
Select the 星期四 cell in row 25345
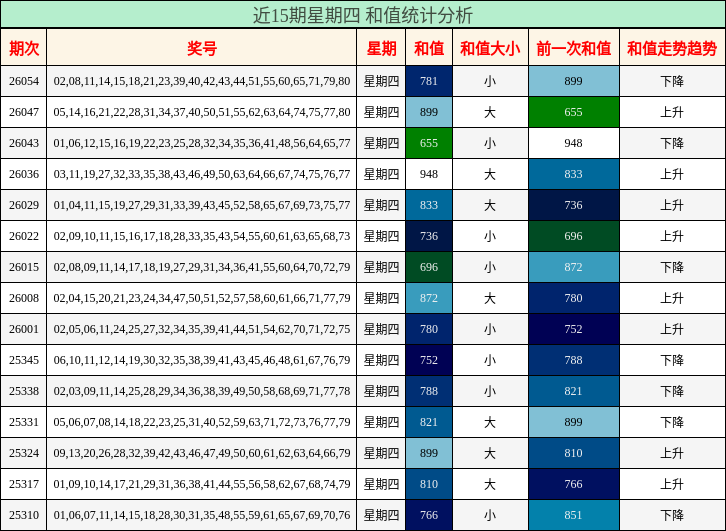(381, 360)
